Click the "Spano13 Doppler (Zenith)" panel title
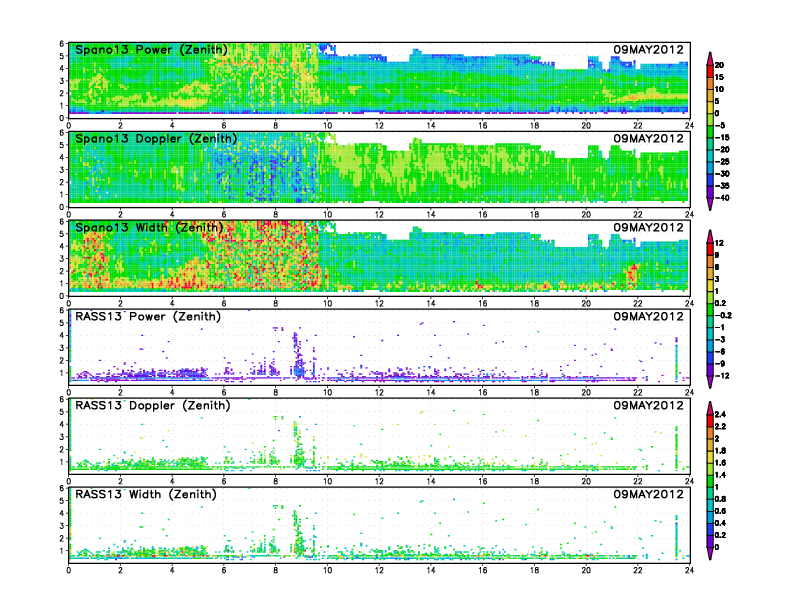The image size is (792, 612). tap(156, 139)
